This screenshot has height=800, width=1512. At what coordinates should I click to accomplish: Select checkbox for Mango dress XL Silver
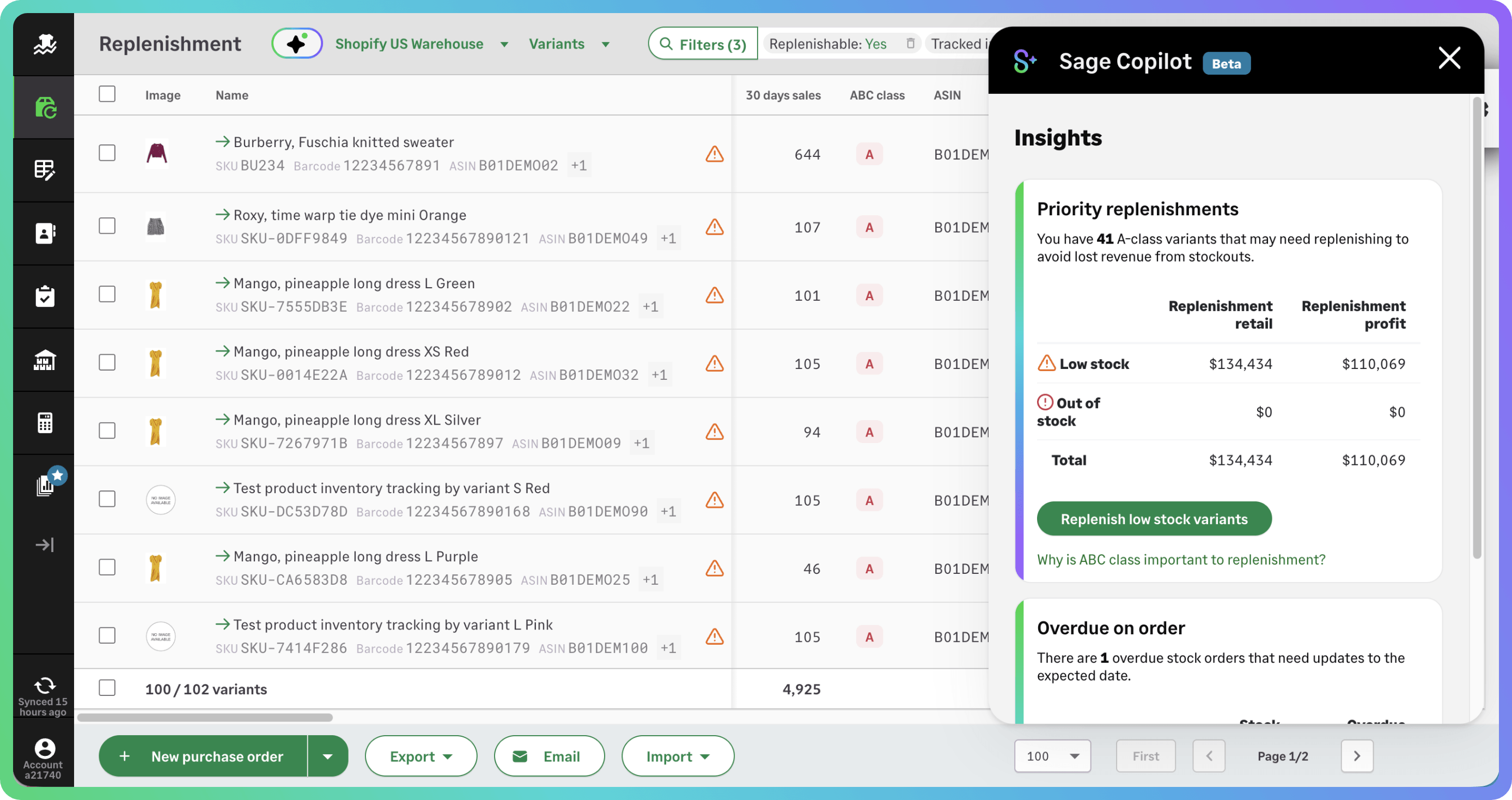tap(107, 431)
